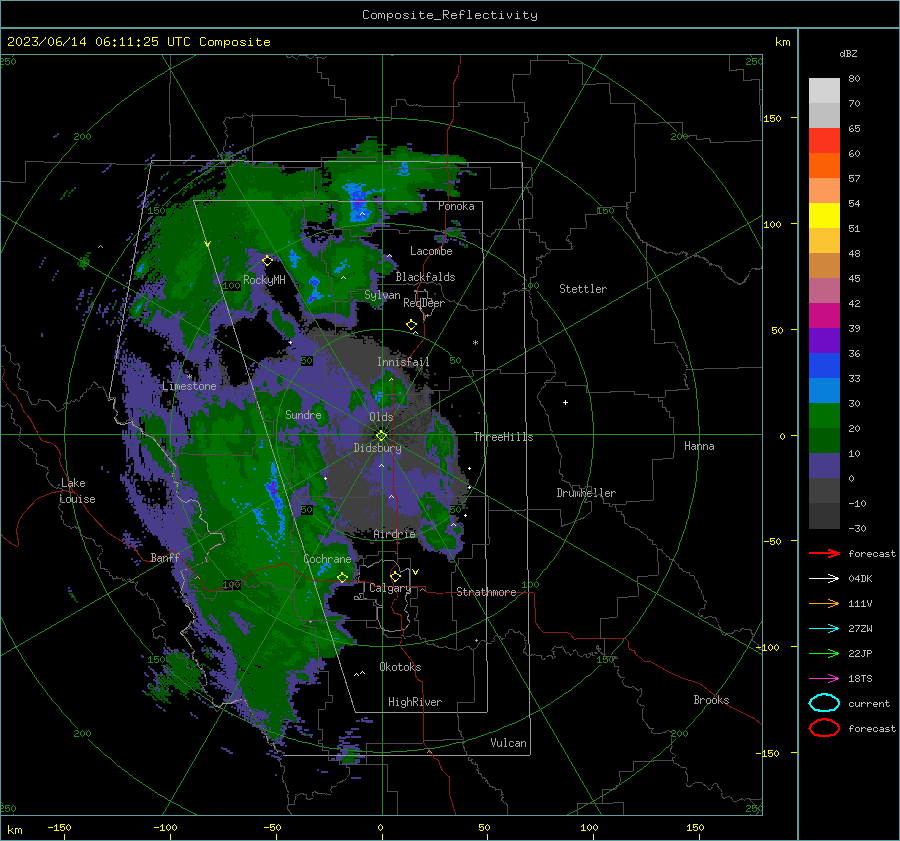
Task: Click the 80 dBZ light gray swatch
Action: pos(824,90)
